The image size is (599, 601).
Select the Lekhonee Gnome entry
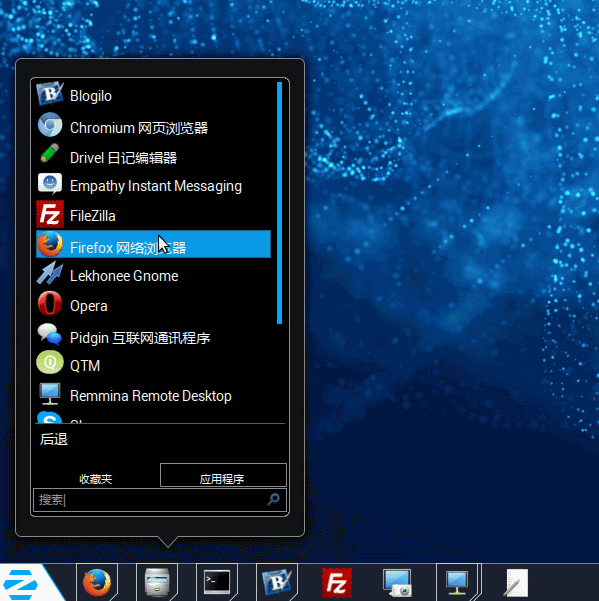coord(124,276)
